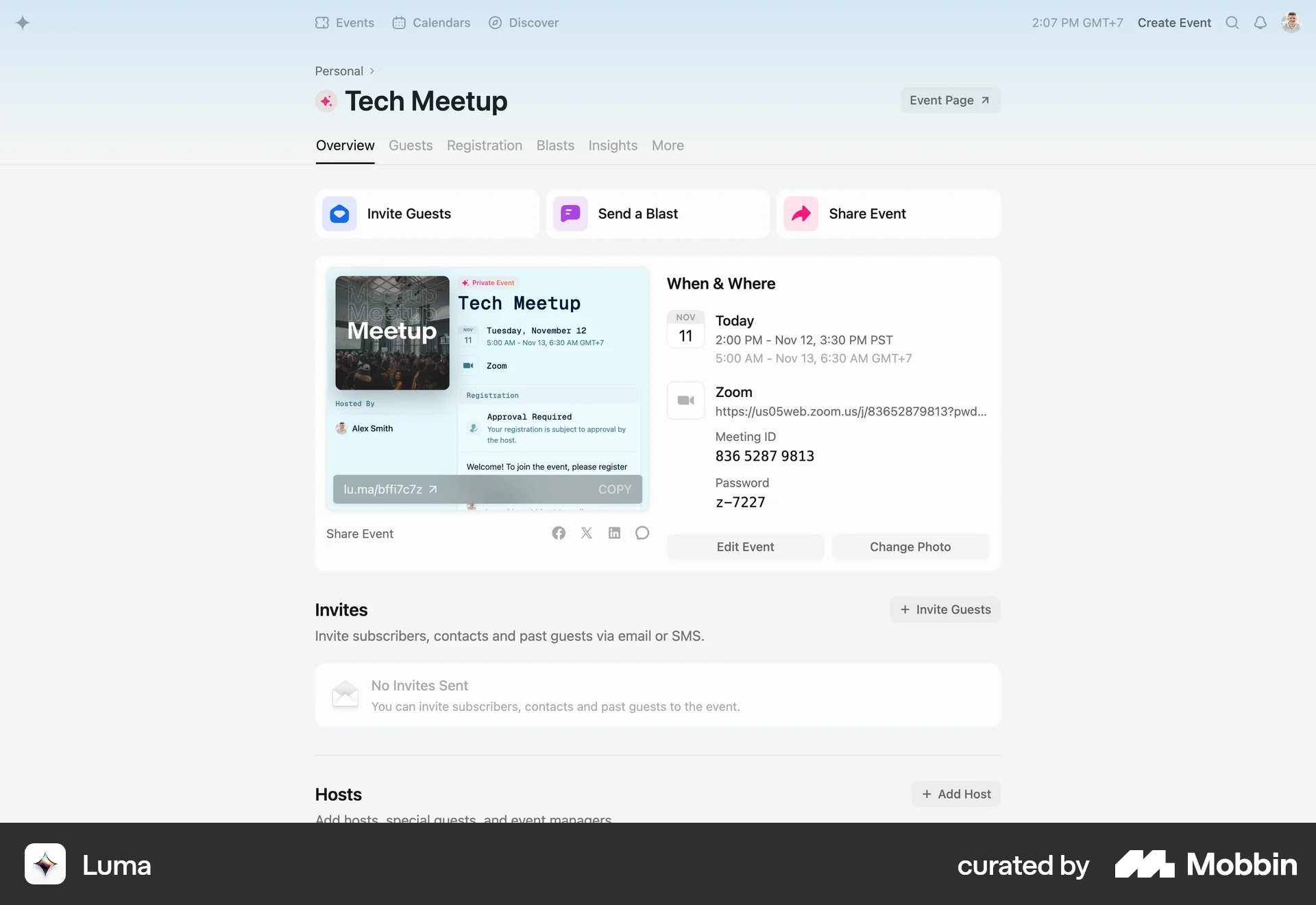Share the event on LinkedIn
Image resolution: width=1316 pixels, height=905 pixels.
tap(614, 533)
